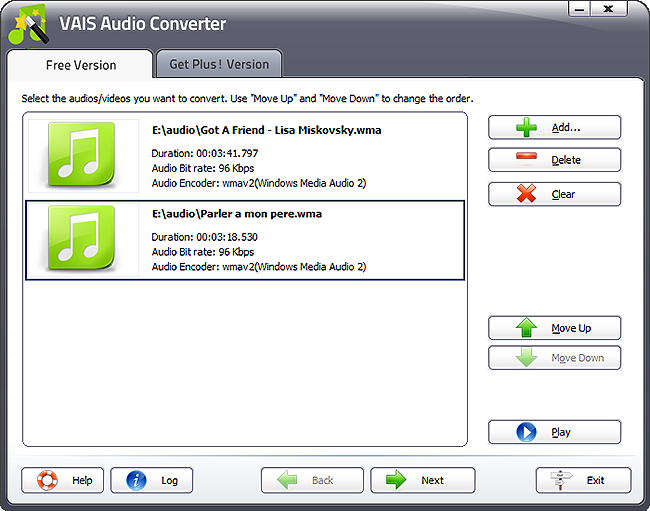
Task: Click the Add... button label
Action: [566, 127]
